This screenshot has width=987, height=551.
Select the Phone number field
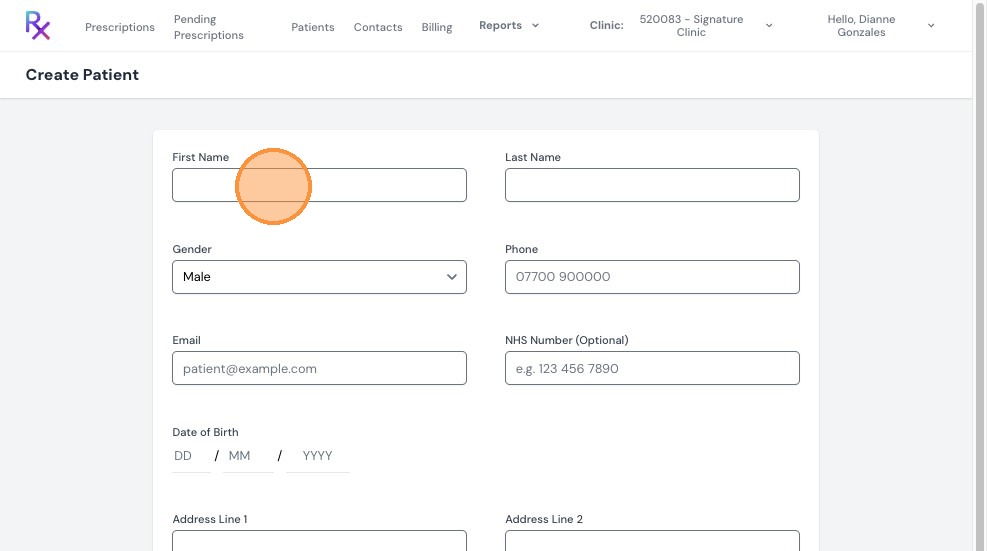[x=652, y=277]
